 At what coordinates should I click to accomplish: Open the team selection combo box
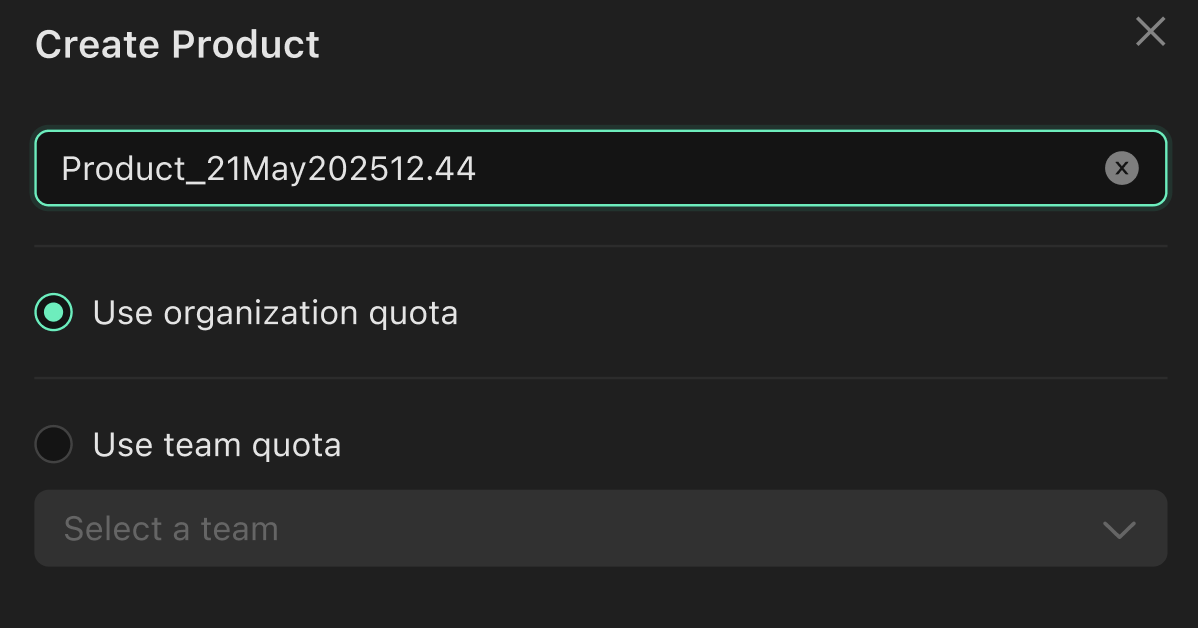coord(600,528)
